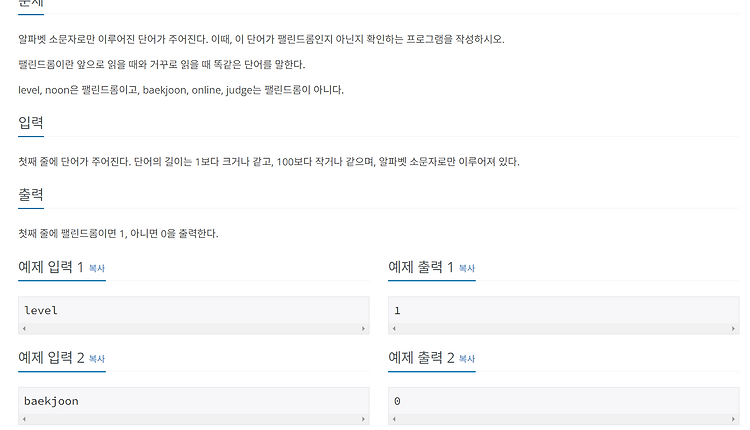Click right scroll arrow under 'baekjoon' box
This screenshot has width=750, height=430.
[x=363, y=419]
